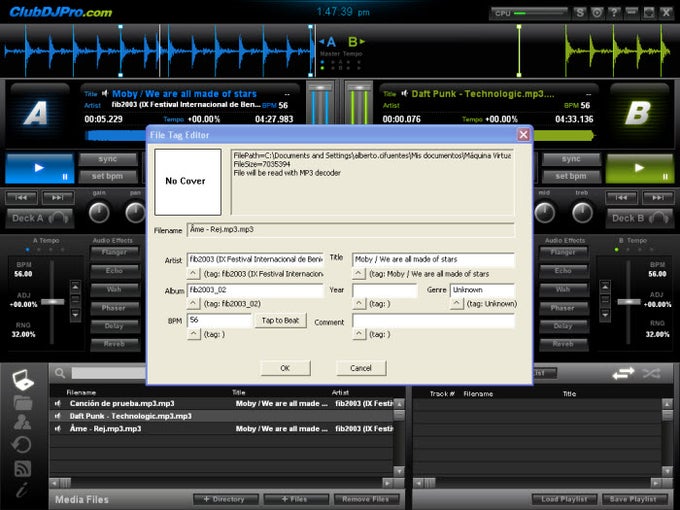This screenshot has width=680, height=510.
Task: Enable Echo effect on Deck B
Action: click(x=563, y=271)
